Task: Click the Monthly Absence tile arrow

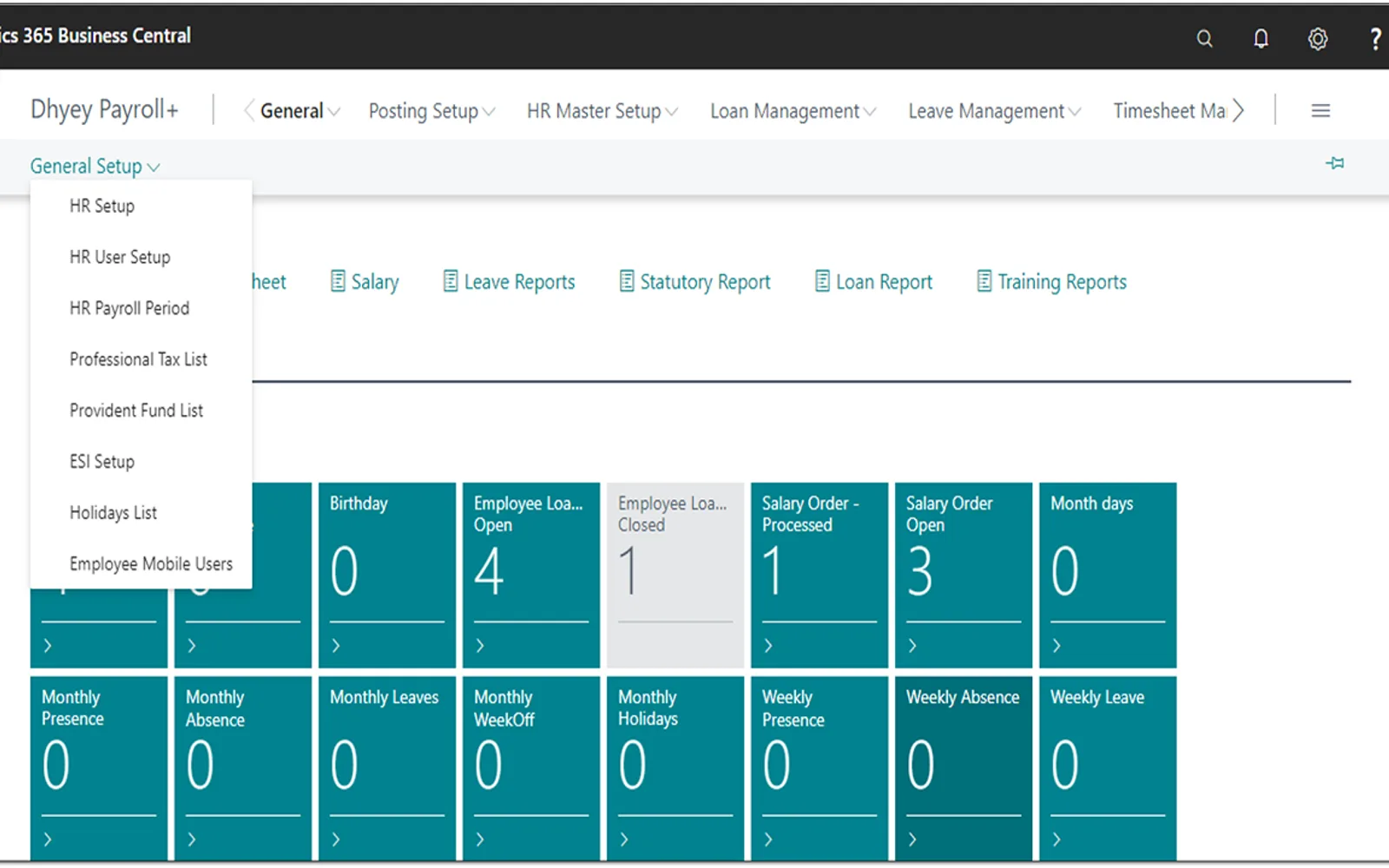Action: [192, 839]
